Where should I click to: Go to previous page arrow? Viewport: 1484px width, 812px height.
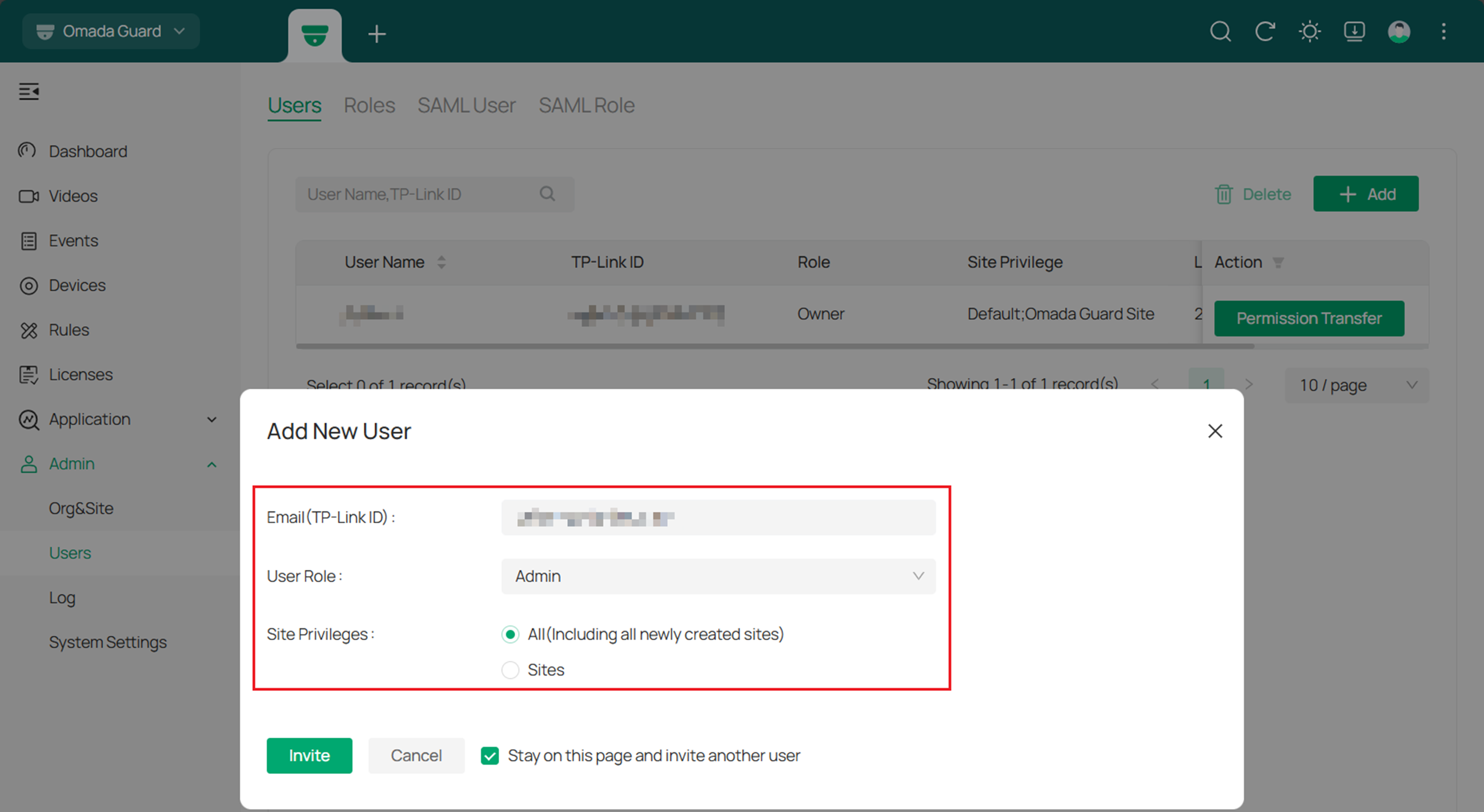(x=1154, y=385)
